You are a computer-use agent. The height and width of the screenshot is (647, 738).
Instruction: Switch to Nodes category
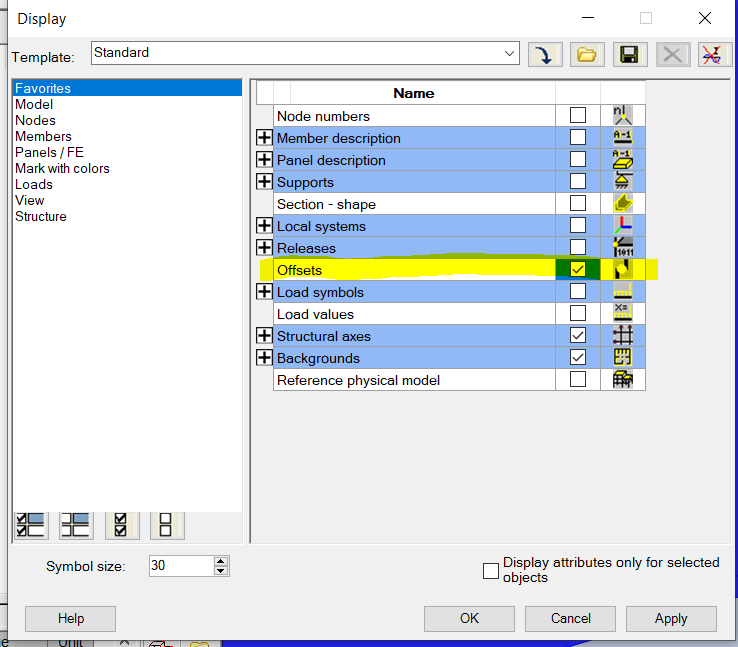click(127, 120)
